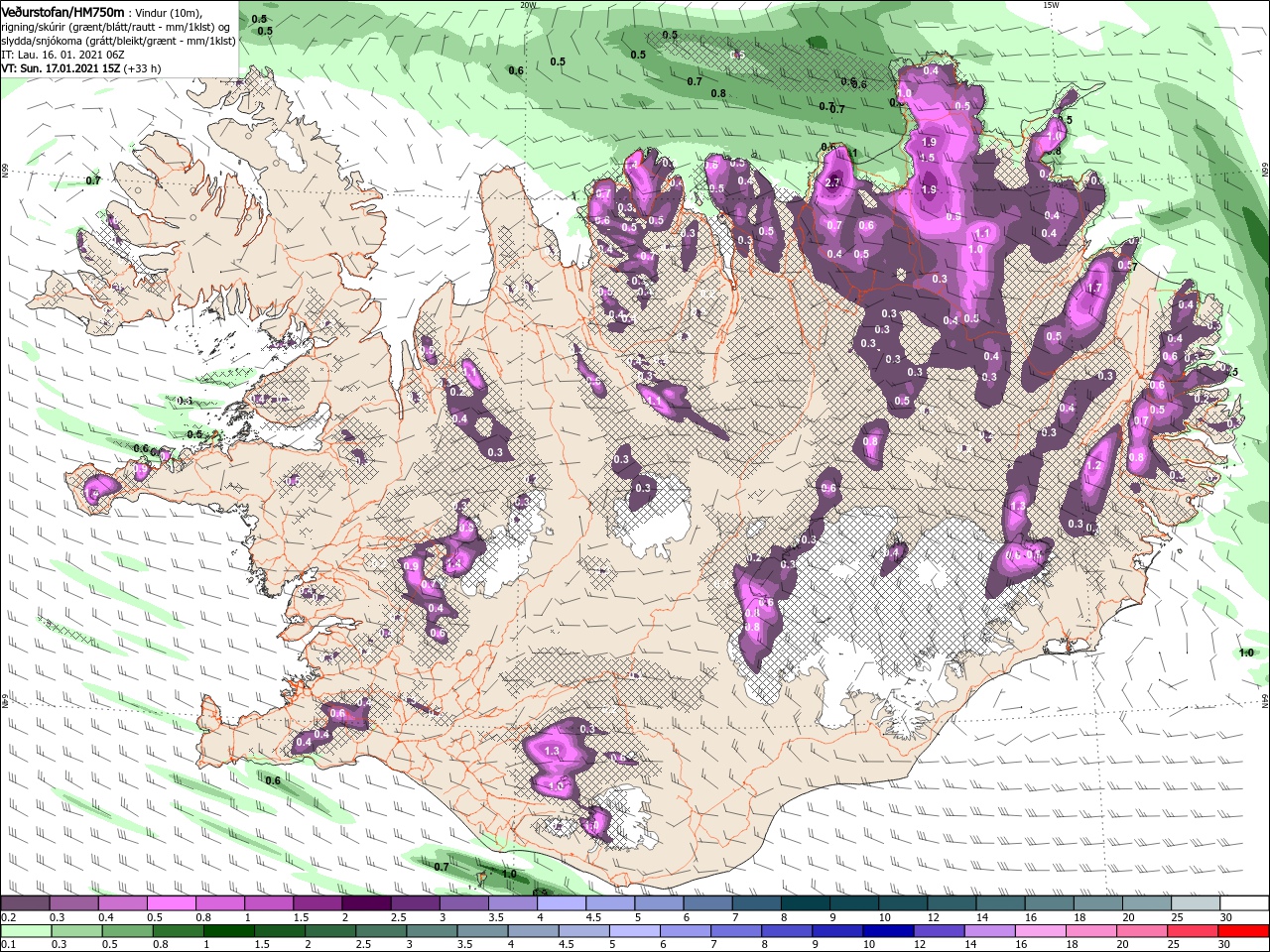
Task: Choose the 4 mm lavender snow swatch
Action: pos(563,903)
